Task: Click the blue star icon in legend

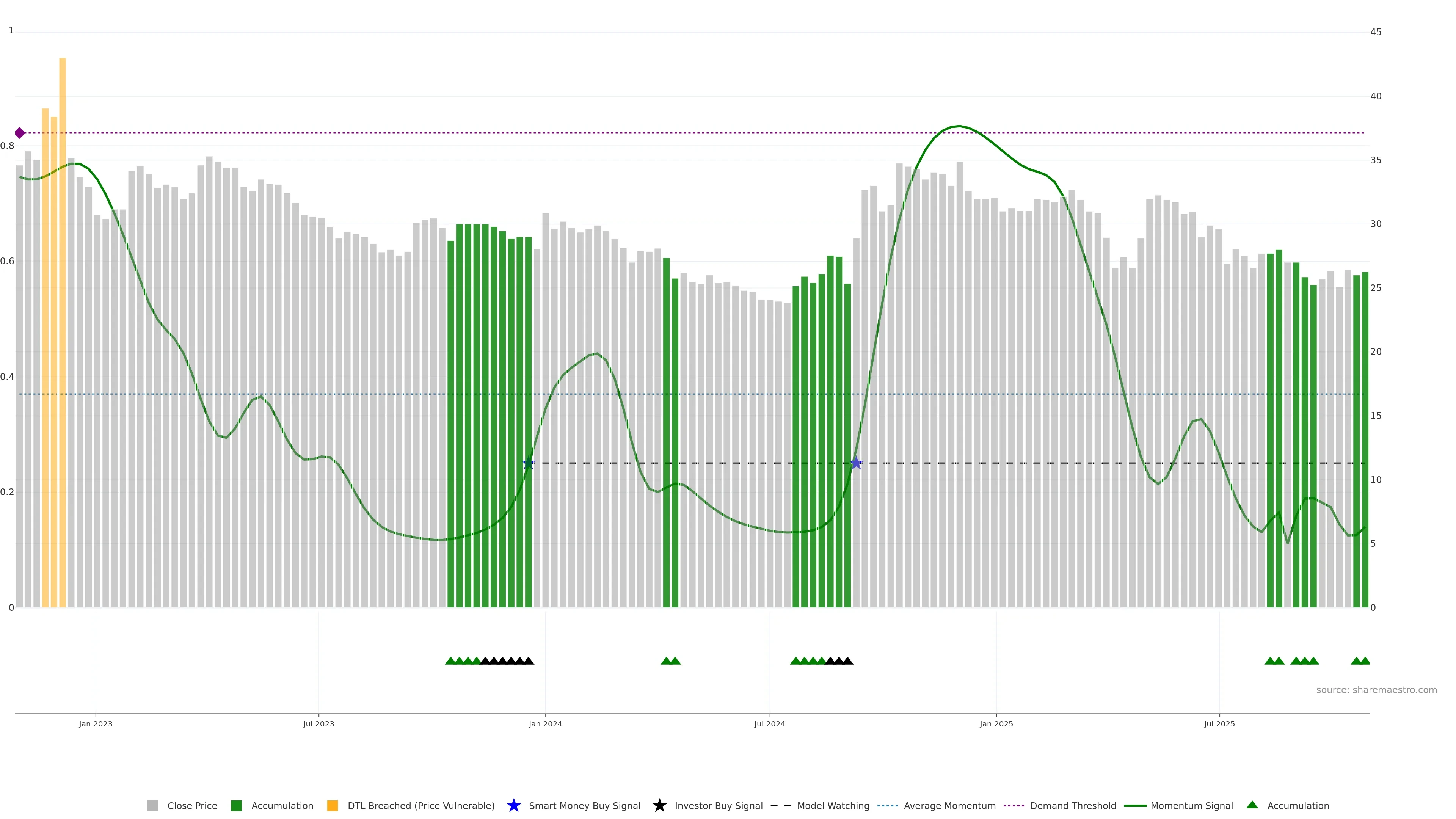Action: tap(513, 805)
